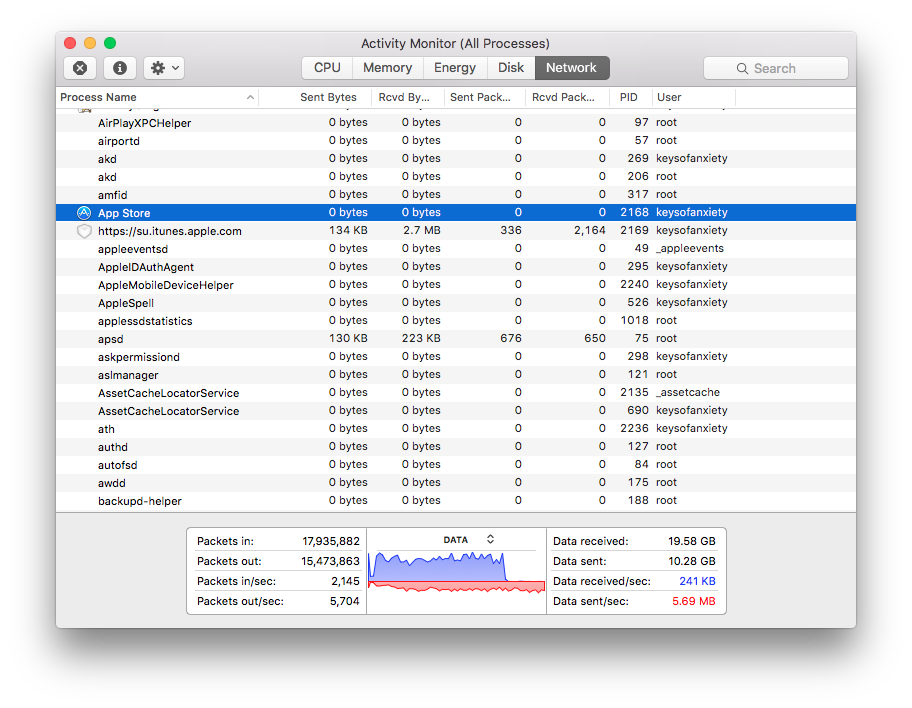Screen dimensions: 912x708
Task: Change graph type via DATA stepper
Action: coord(490,539)
